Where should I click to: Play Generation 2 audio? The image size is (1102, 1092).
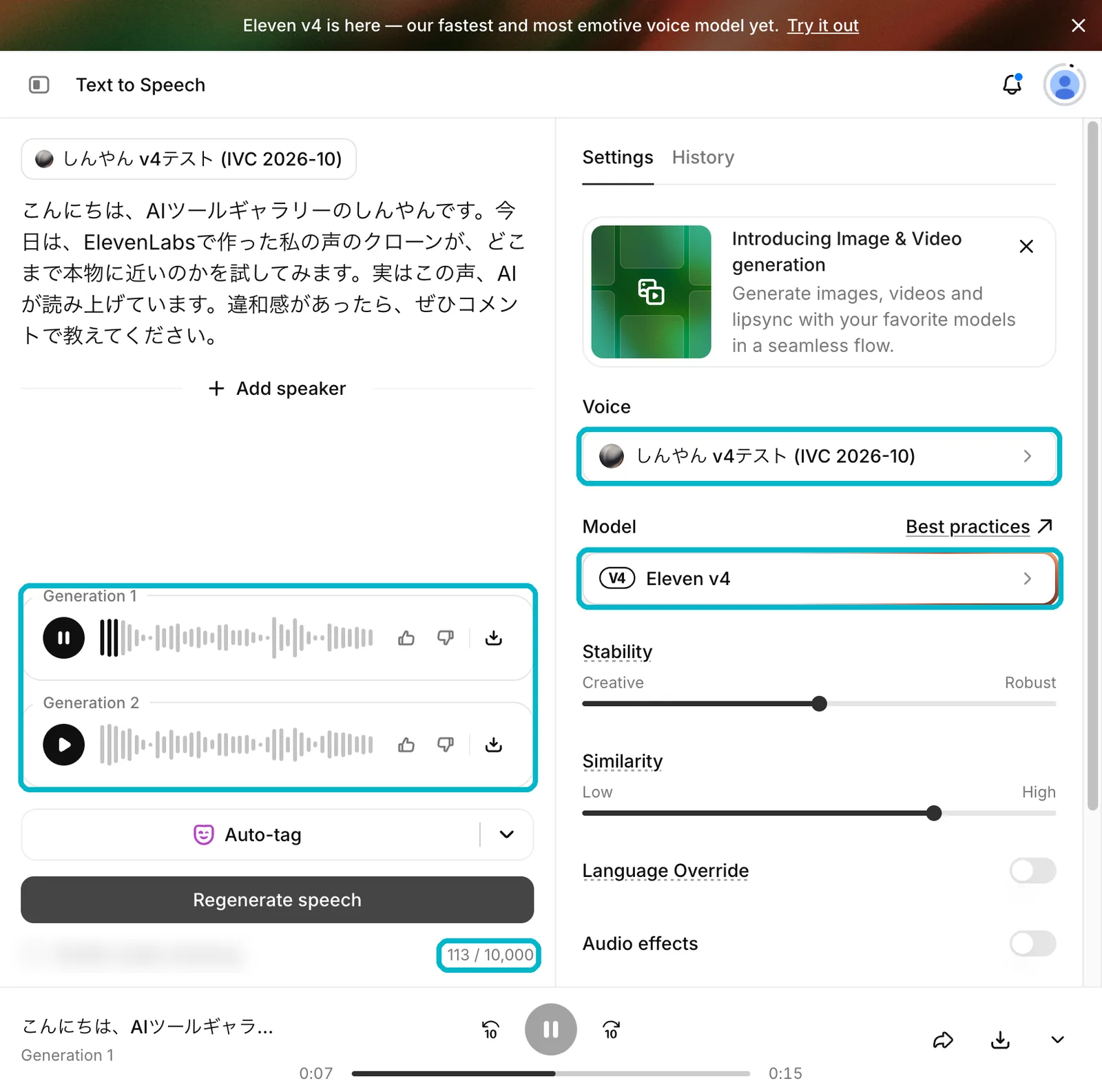pyautogui.click(x=64, y=745)
